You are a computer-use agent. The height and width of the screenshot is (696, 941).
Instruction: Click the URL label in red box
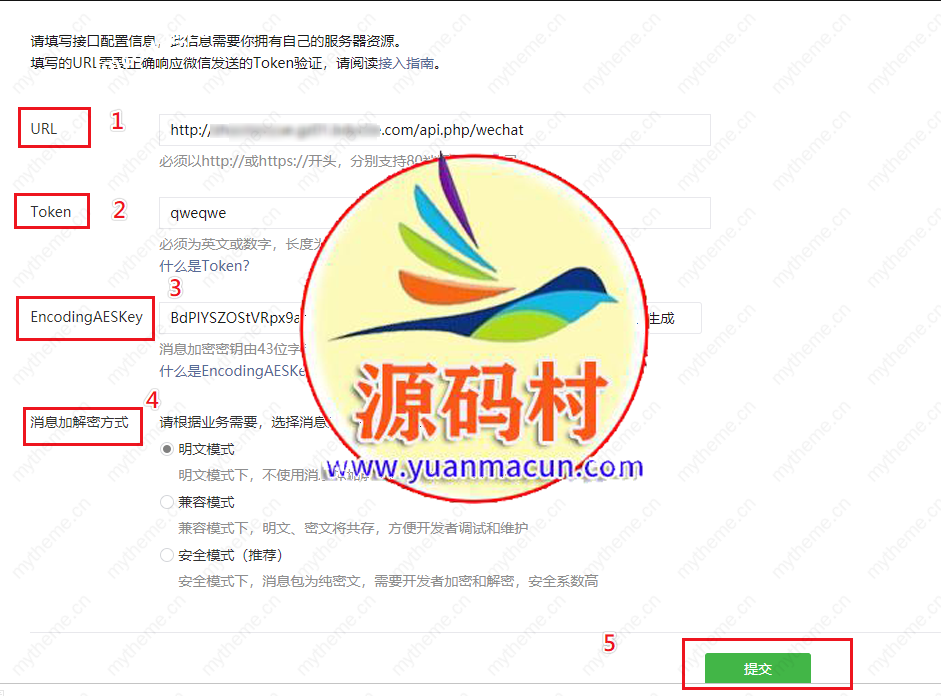tap(44, 129)
